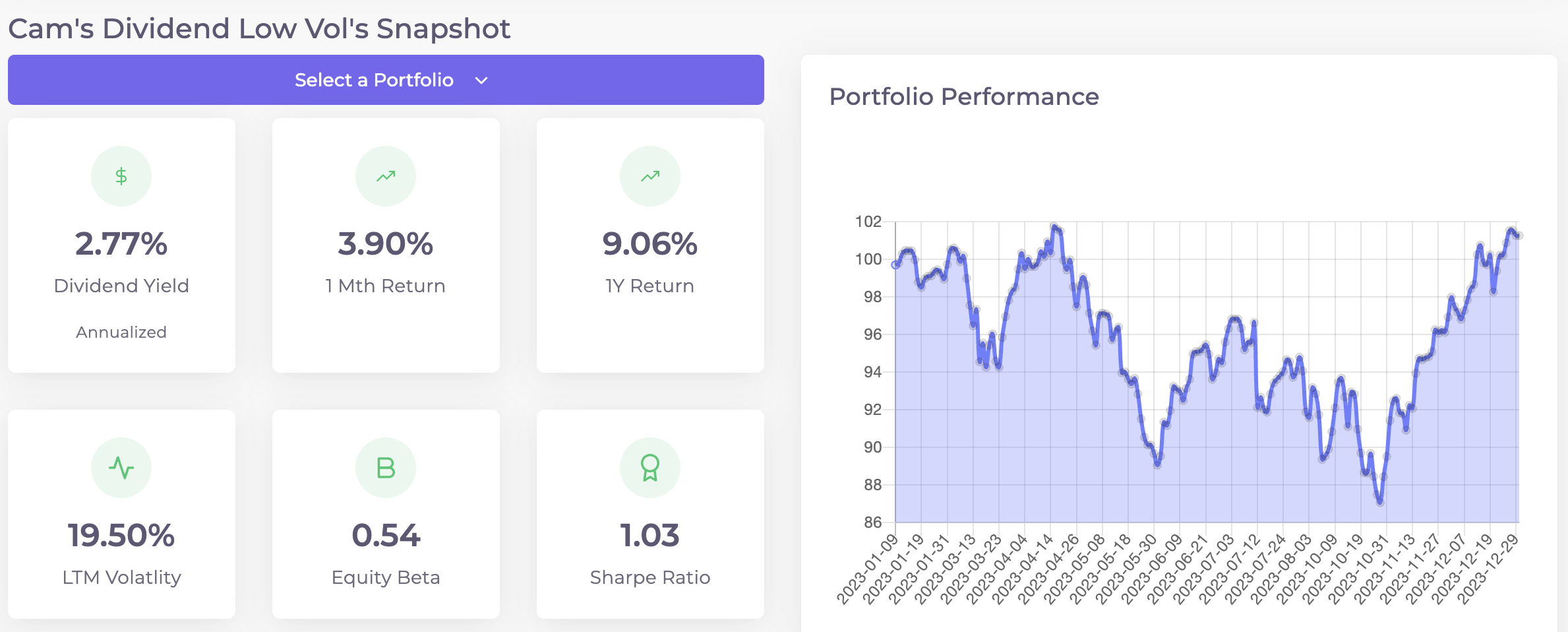Click the chevron on the portfolio selector
Viewport: 1568px width, 632px height.
481,80
